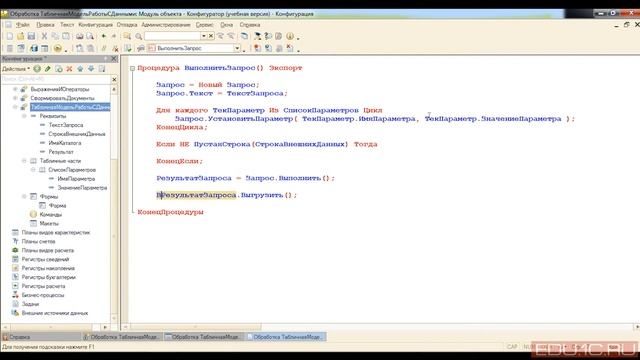Select the Команды tree item
Image resolution: width=640 pixels, height=360 pixels.
(51, 214)
